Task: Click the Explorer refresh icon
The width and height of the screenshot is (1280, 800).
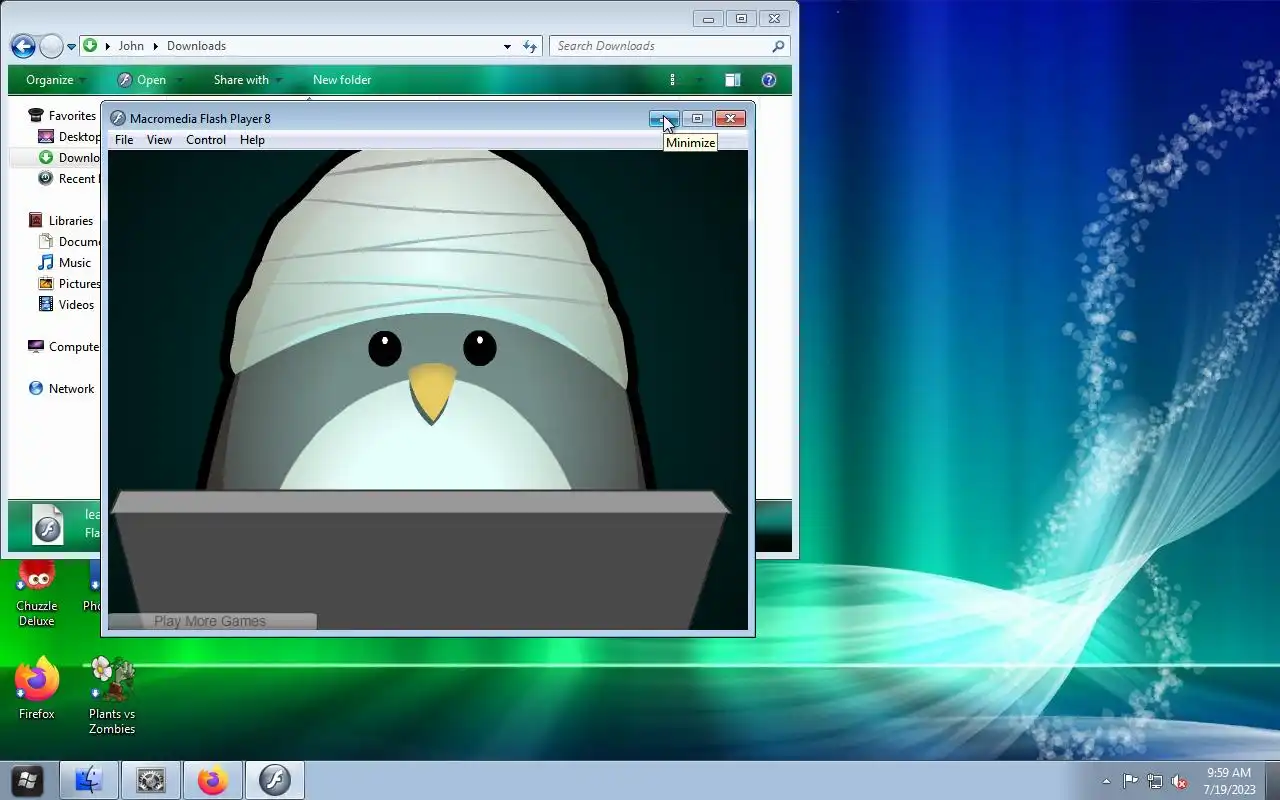Action: [530, 46]
